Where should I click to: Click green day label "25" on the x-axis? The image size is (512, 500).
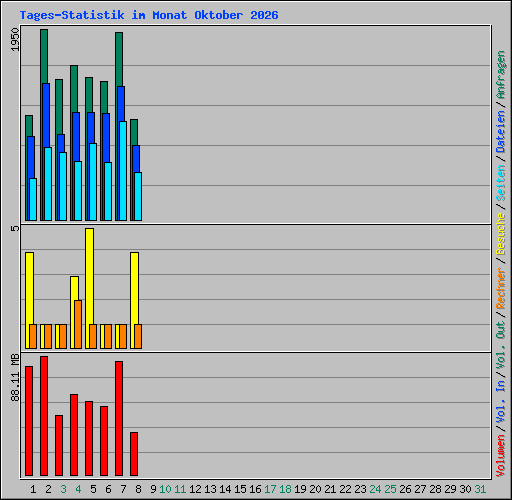(x=390, y=489)
